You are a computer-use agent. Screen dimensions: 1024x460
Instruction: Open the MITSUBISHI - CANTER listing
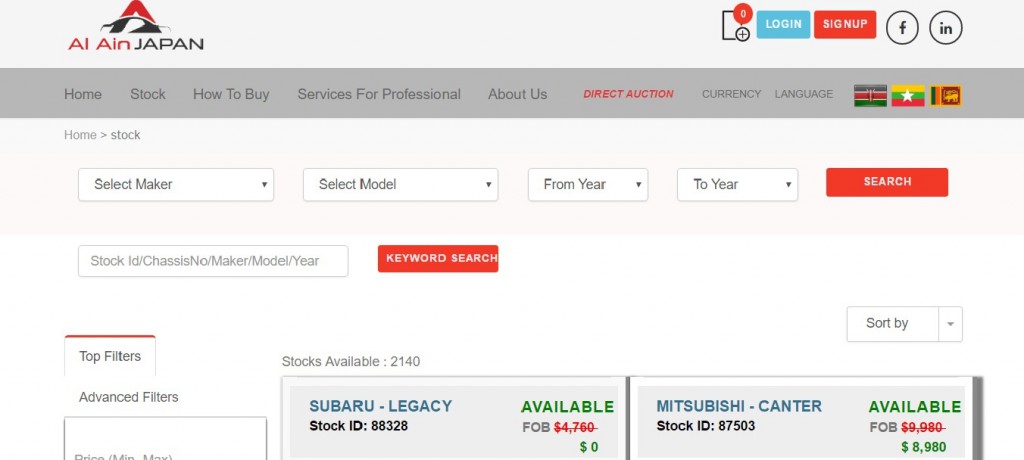739,406
